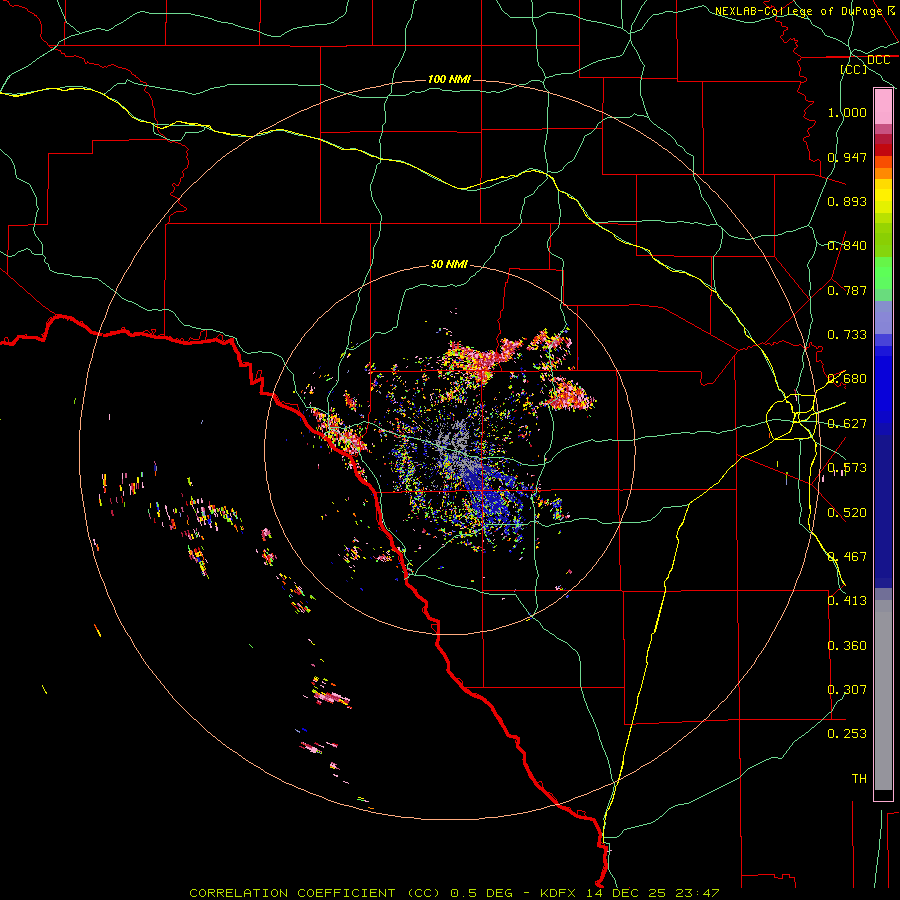This screenshot has height=900, width=900.
Task: Pick the gray segment of the color bar
Action: click(883, 695)
